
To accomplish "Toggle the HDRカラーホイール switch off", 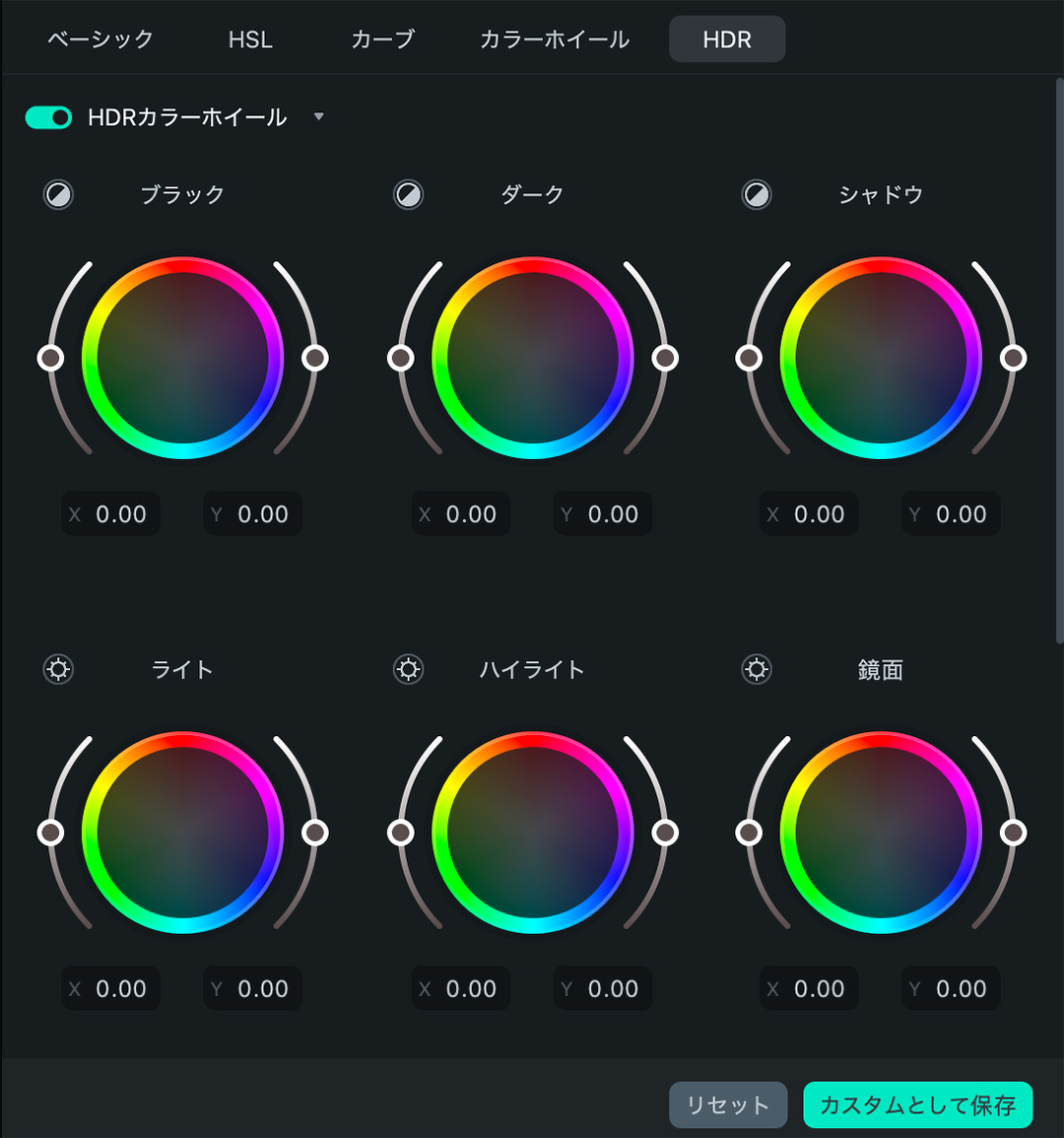I will tap(48, 117).
